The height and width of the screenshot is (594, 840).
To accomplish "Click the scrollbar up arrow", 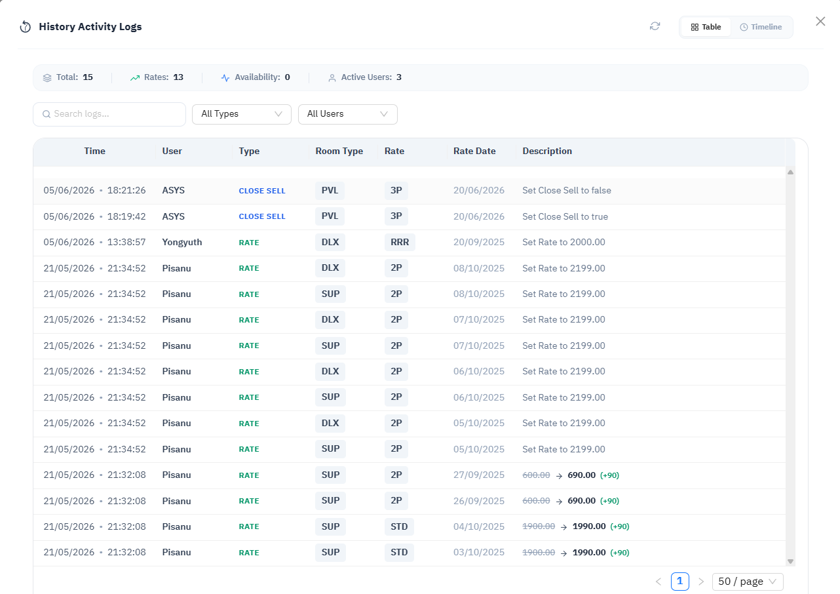I will click(790, 172).
